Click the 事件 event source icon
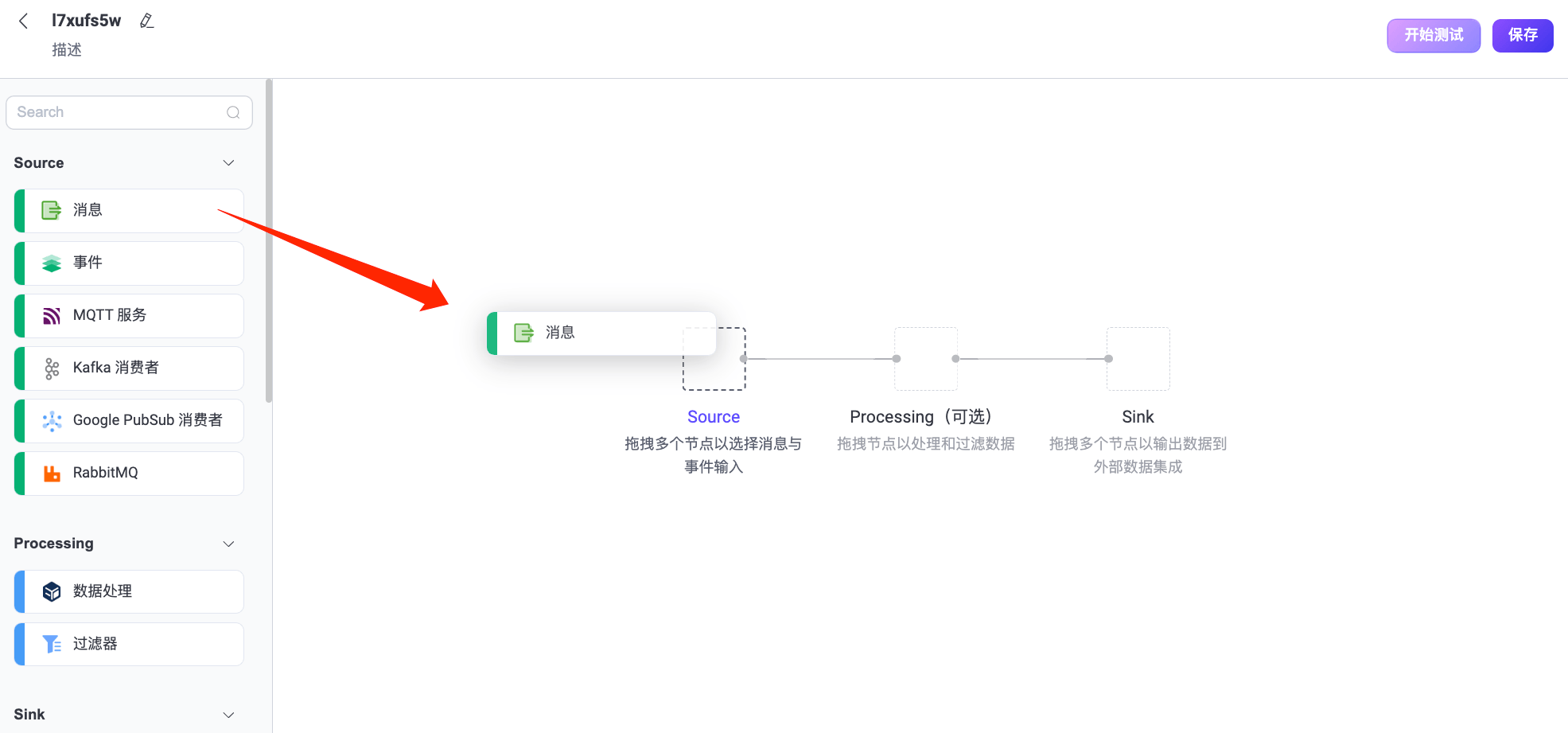This screenshot has width=1568, height=733. click(x=52, y=263)
